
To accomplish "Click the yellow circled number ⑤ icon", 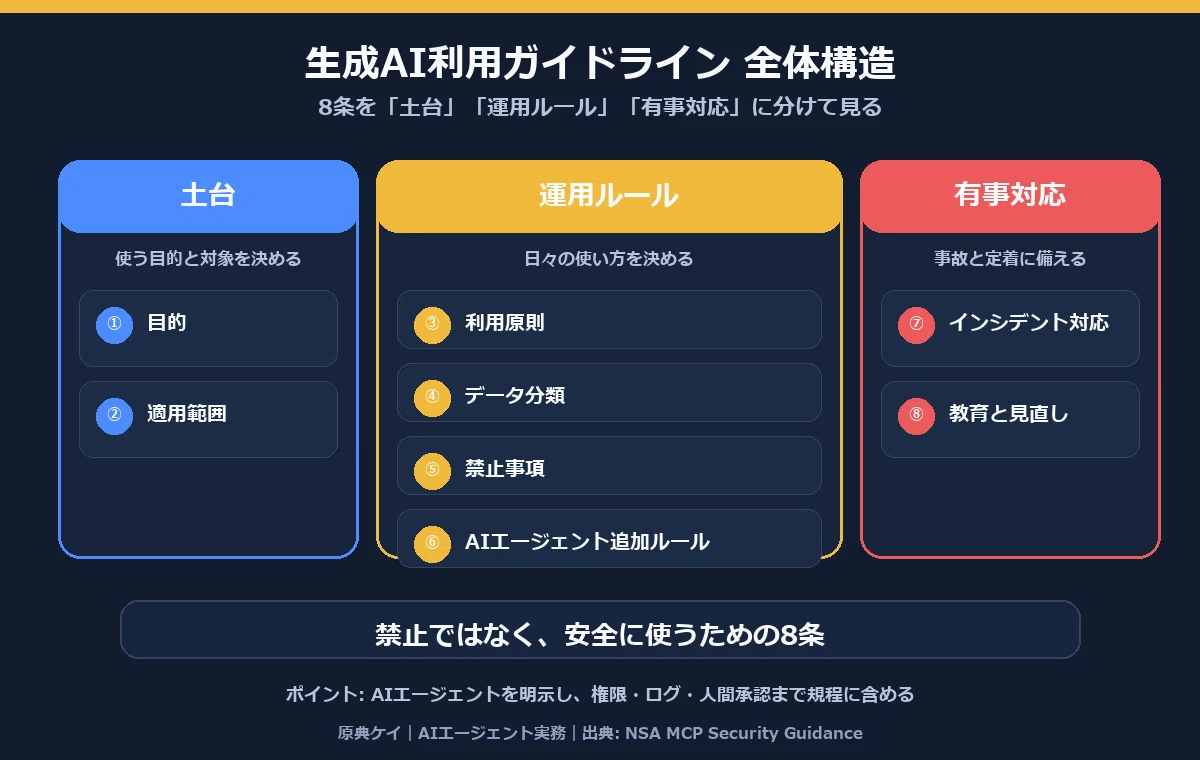I will (432, 470).
